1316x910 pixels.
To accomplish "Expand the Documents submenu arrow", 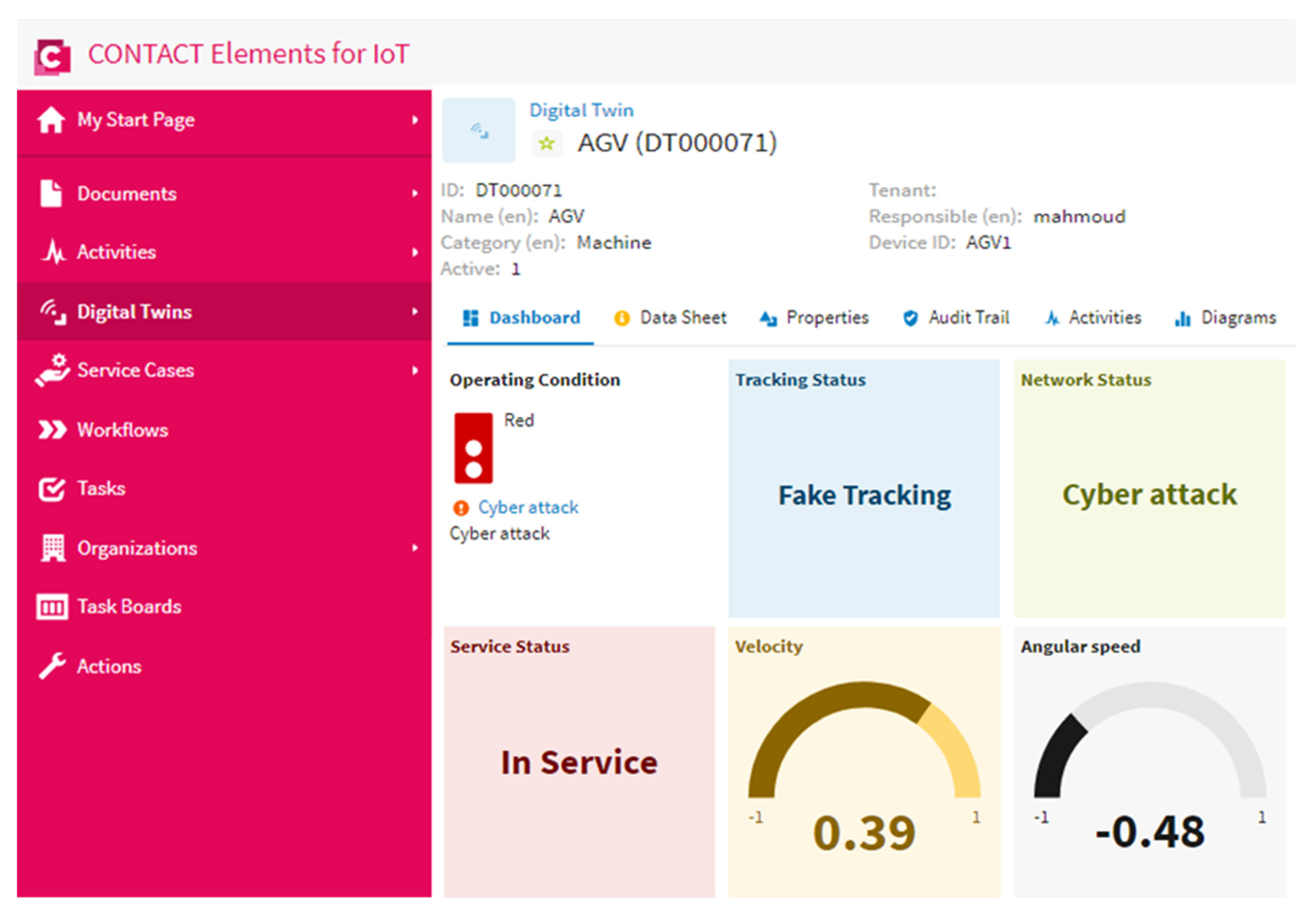I will point(415,193).
